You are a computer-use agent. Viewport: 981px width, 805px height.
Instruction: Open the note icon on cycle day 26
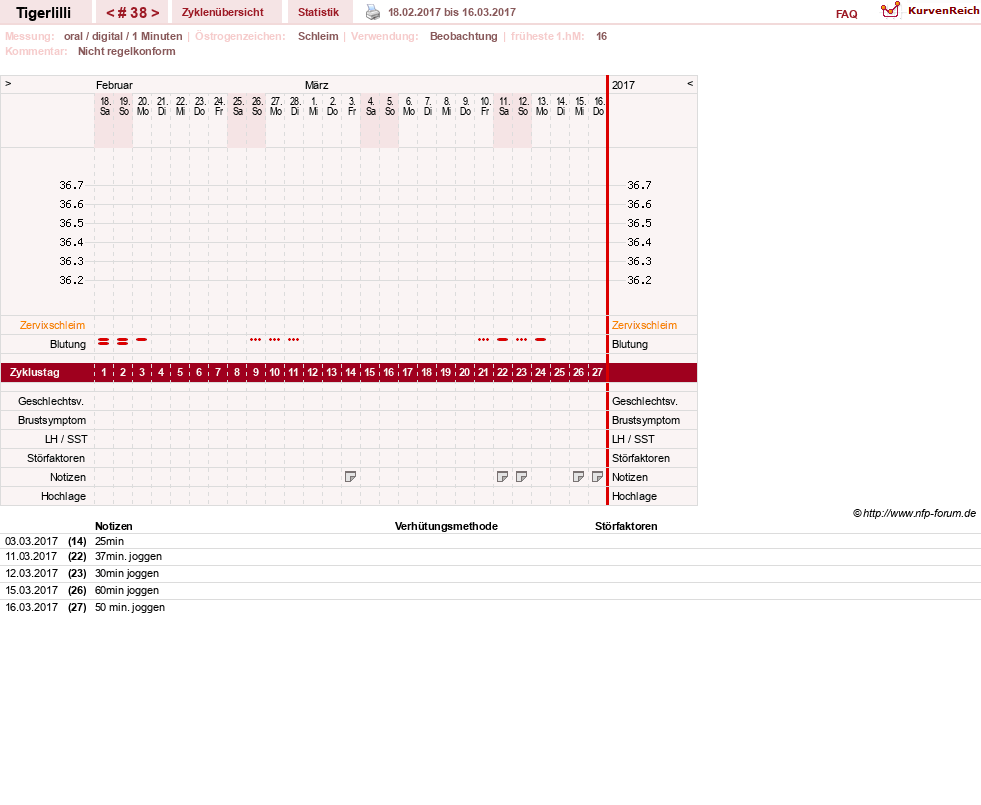point(579,477)
